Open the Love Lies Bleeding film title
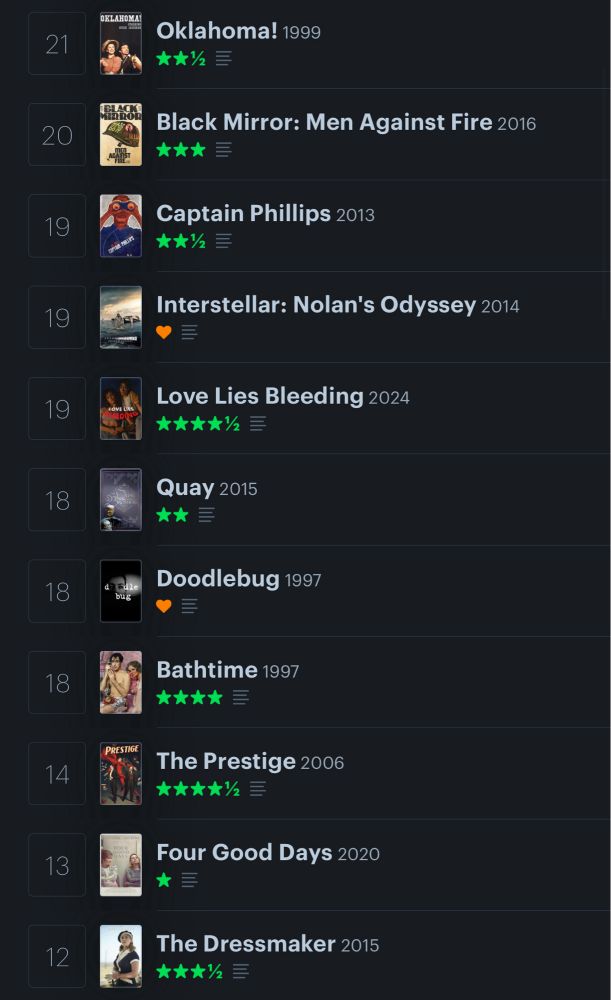This screenshot has width=611, height=1000. pyautogui.click(x=260, y=396)
